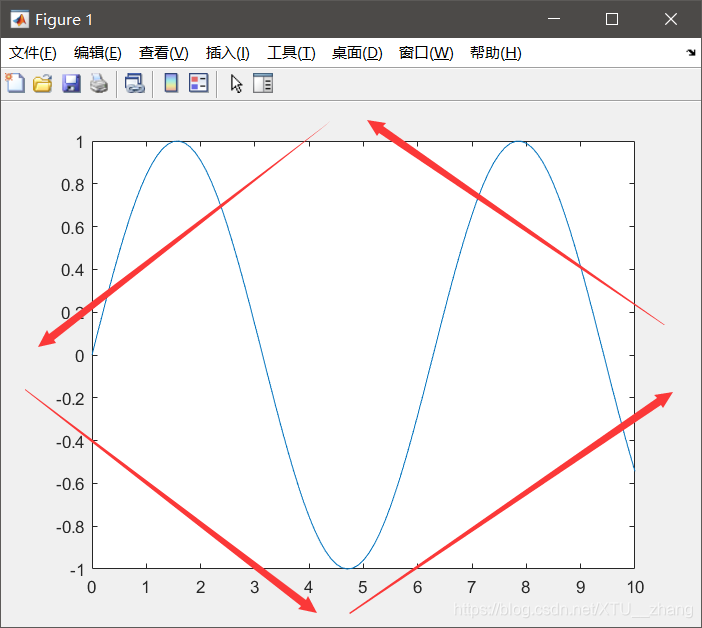Save the figure using the floppy disk icon
Screen dimensions: 702x628
[71, 84]
